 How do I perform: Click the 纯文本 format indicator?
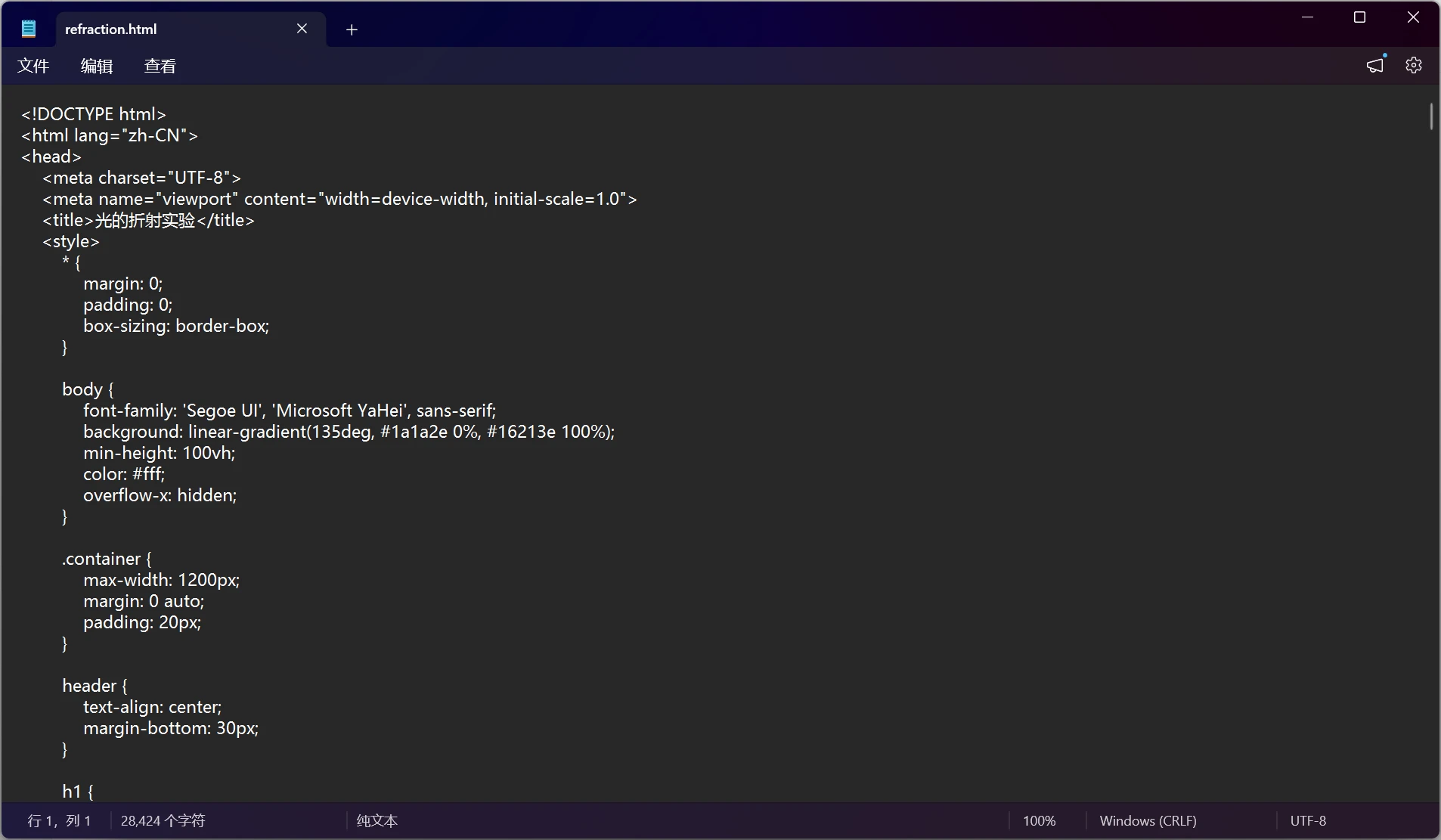pos(377,821)
